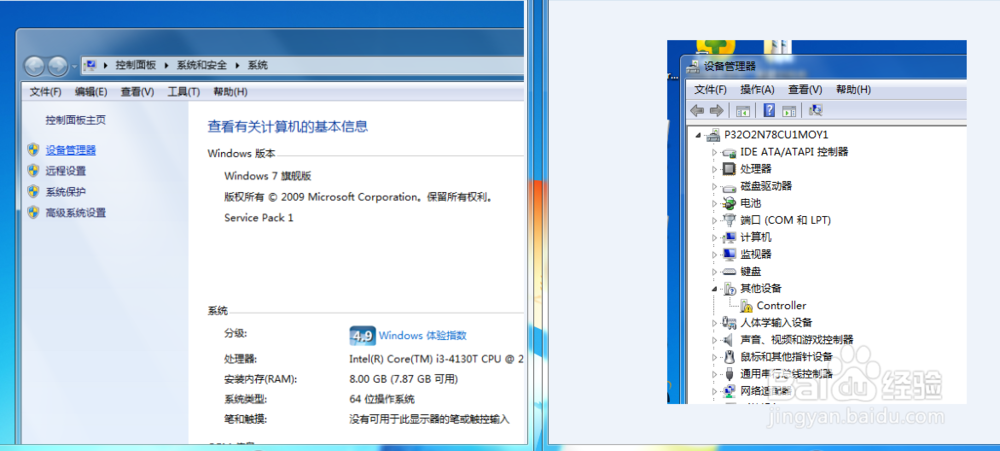Click the 声音、视频和游戏控制器 speaker icon
Image resolution: width=1000 pixels, height=451 pixels.
pos(729,340)
